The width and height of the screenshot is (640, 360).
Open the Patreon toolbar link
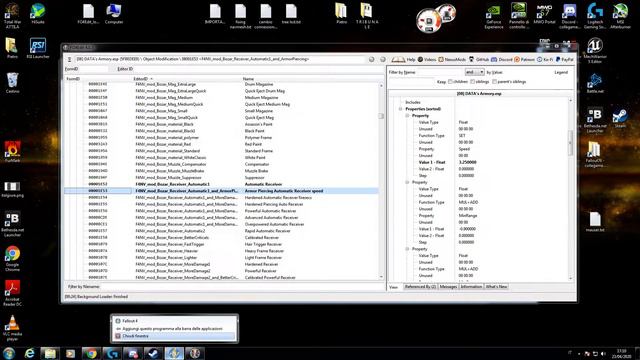point(524,60)
